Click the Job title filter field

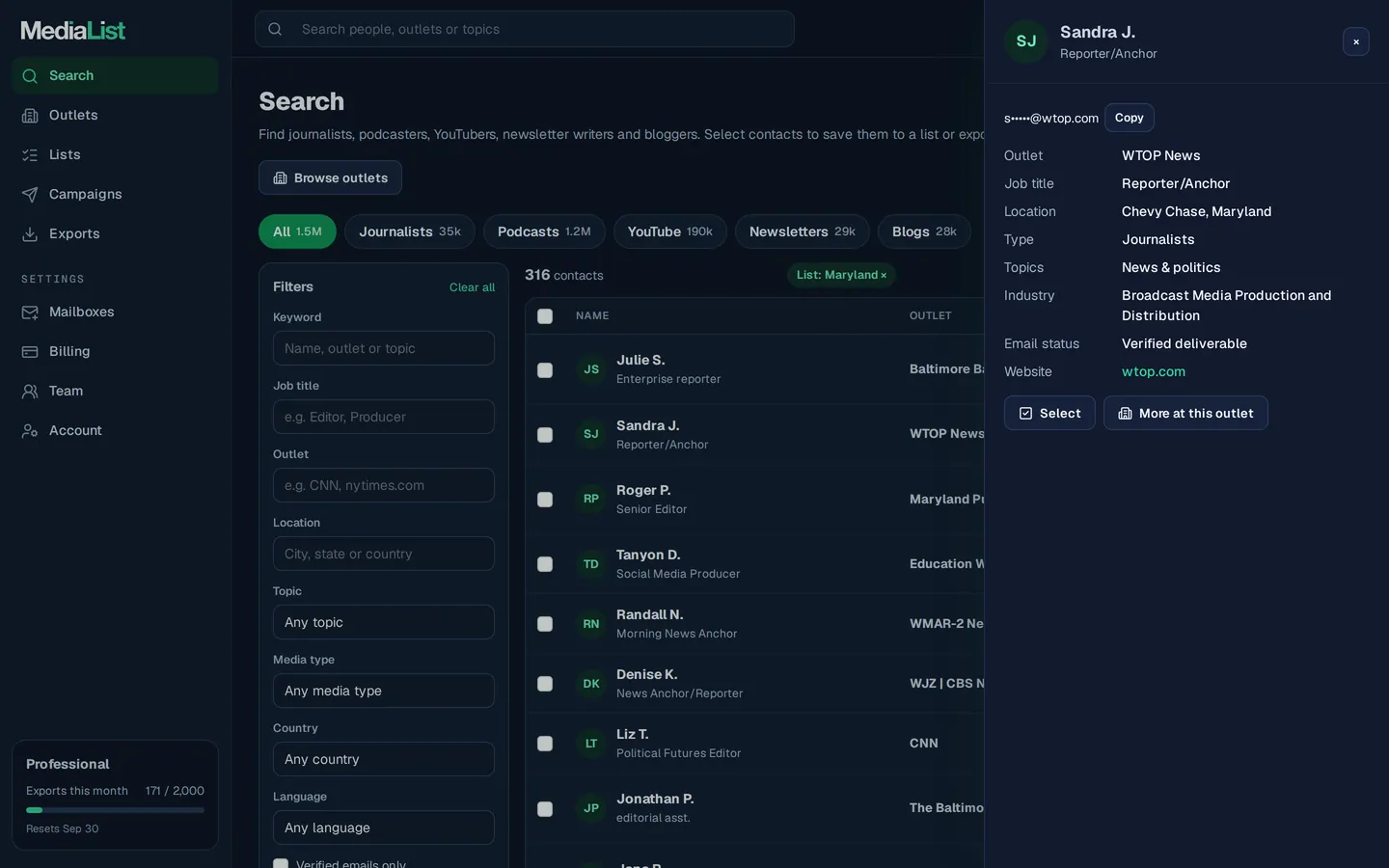click(x=384, y=417)
